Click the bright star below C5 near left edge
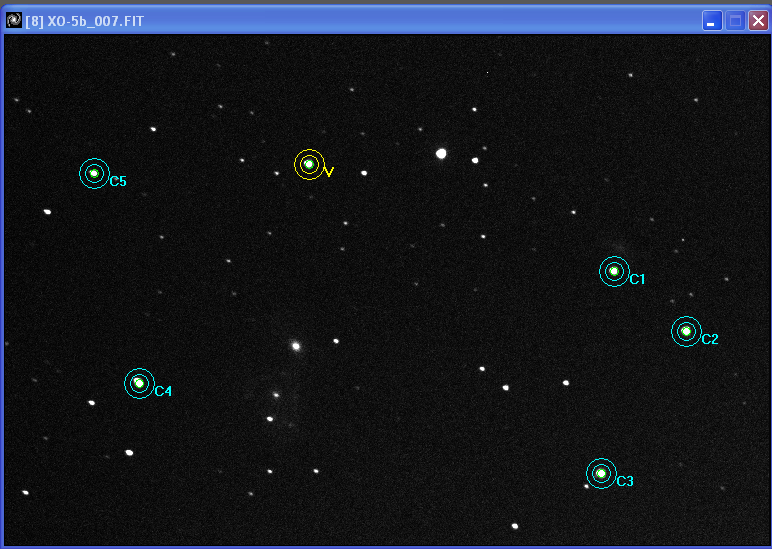The width and height of the screenshot is (772, 549). click(x=47, y=211)
